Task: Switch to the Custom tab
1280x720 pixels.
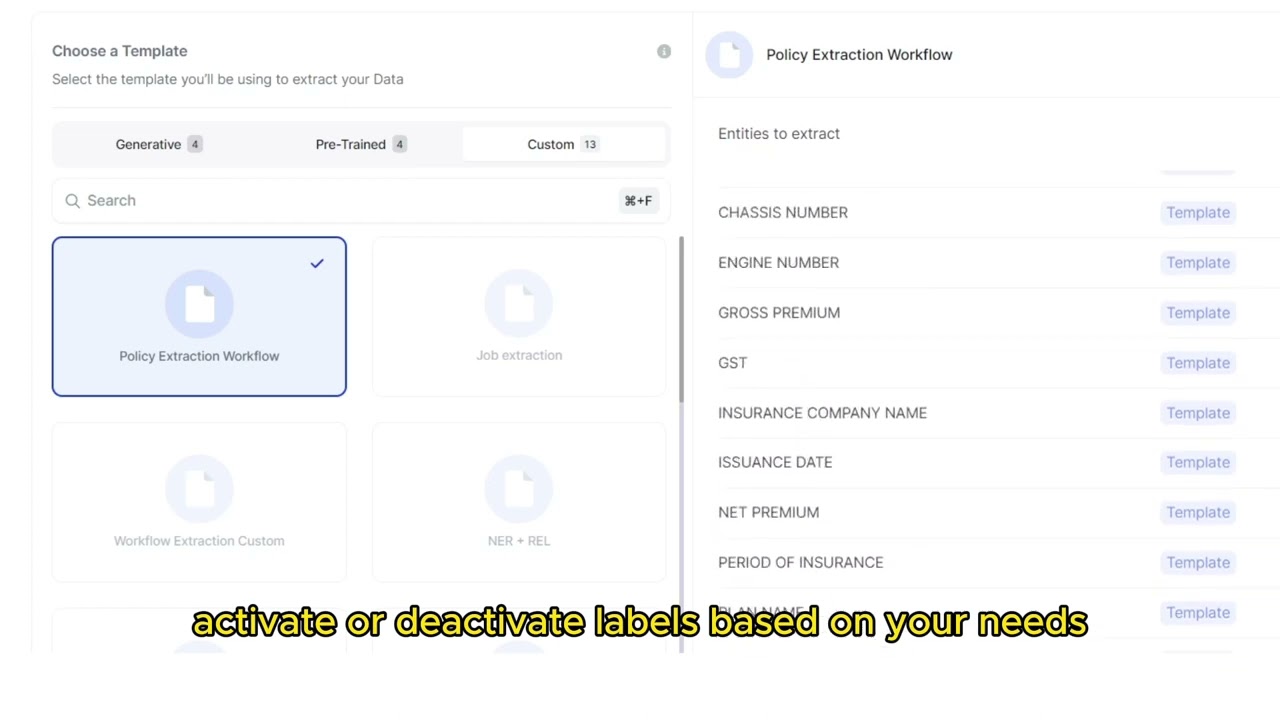Action: pos(563,144)
